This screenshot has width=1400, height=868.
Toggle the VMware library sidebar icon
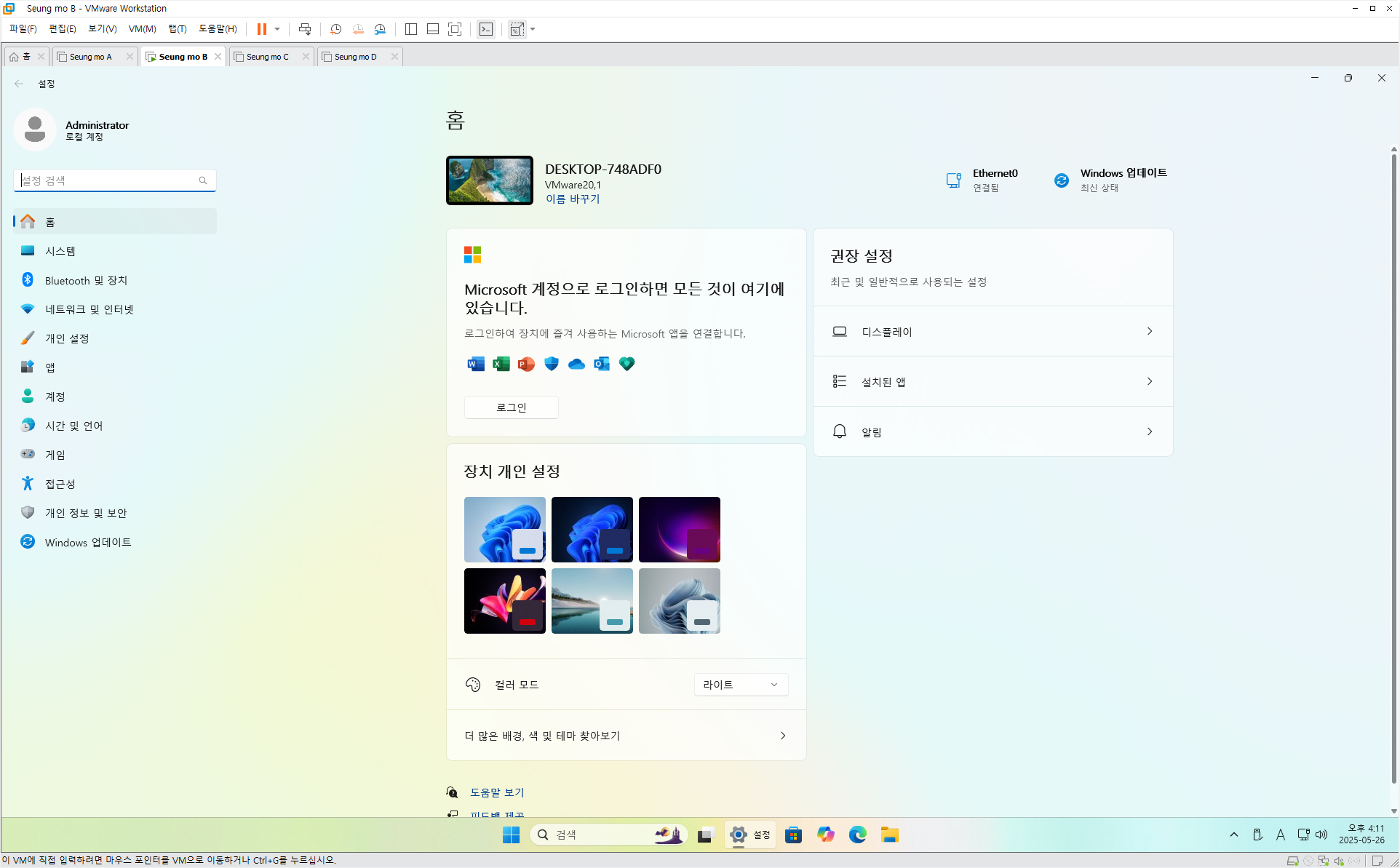pyautogui.click(x=411, y=29)
